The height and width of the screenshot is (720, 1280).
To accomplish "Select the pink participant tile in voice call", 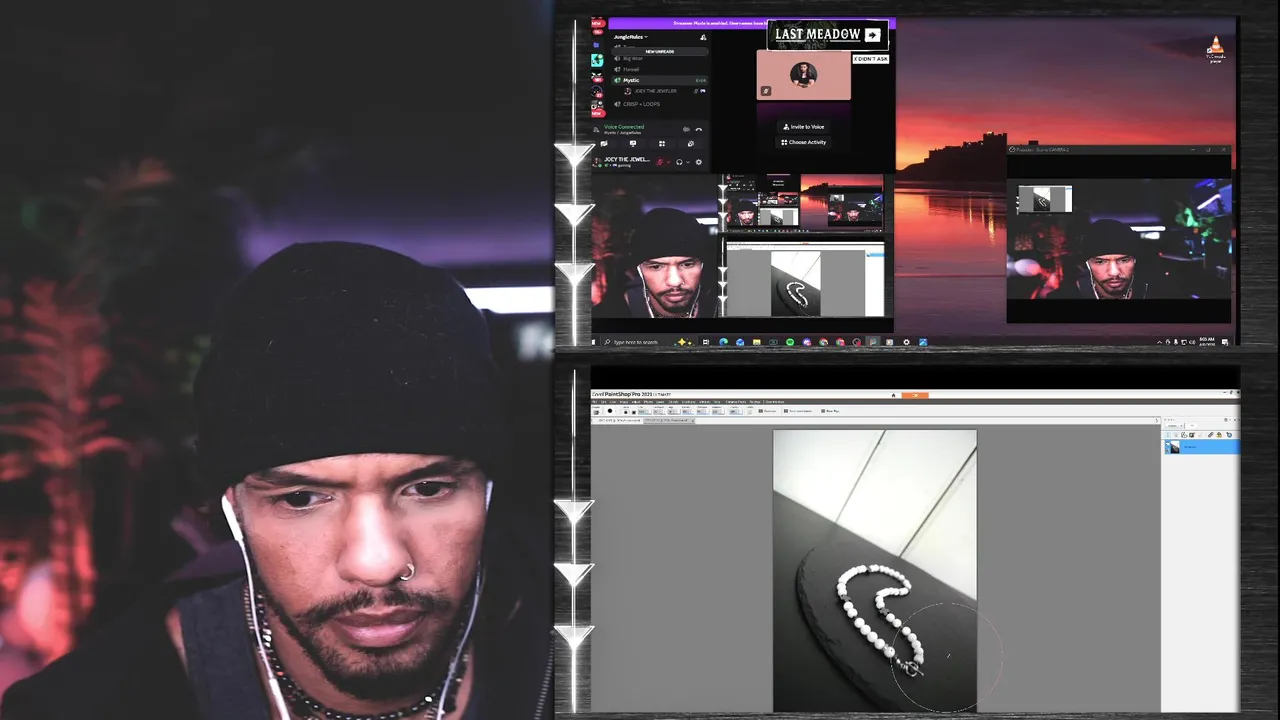I will click(804, 75).
